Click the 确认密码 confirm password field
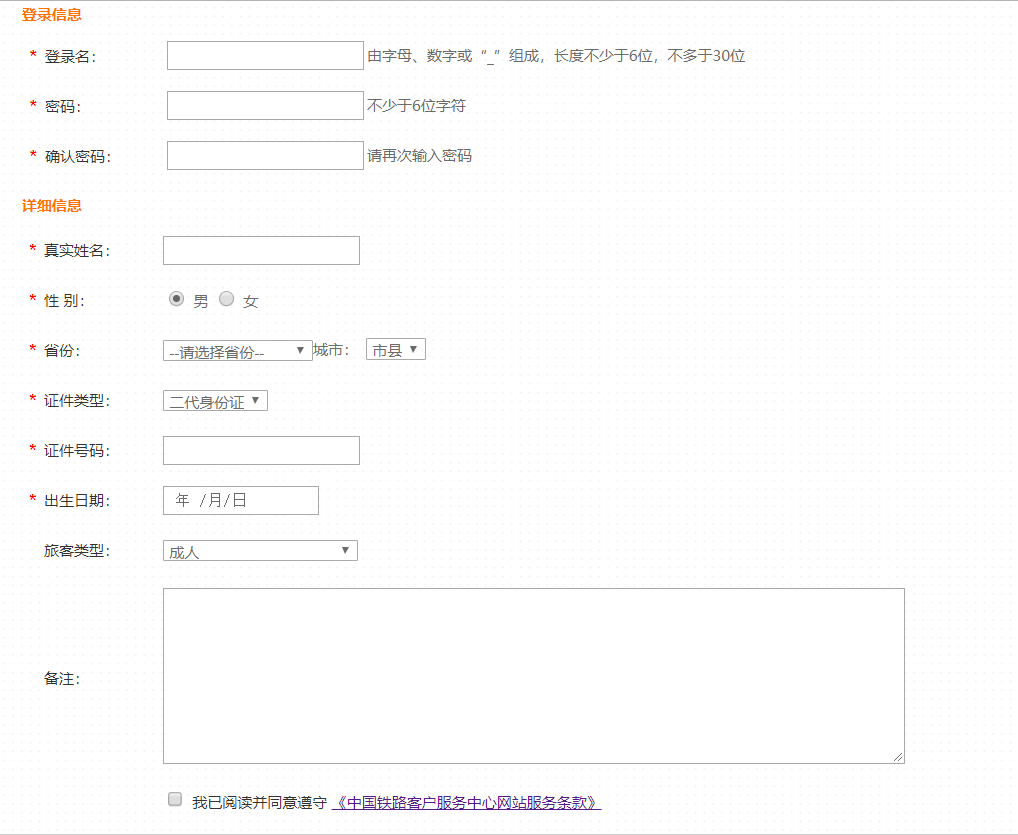This screenshot has height=835, width=1018. pos(265,156)
